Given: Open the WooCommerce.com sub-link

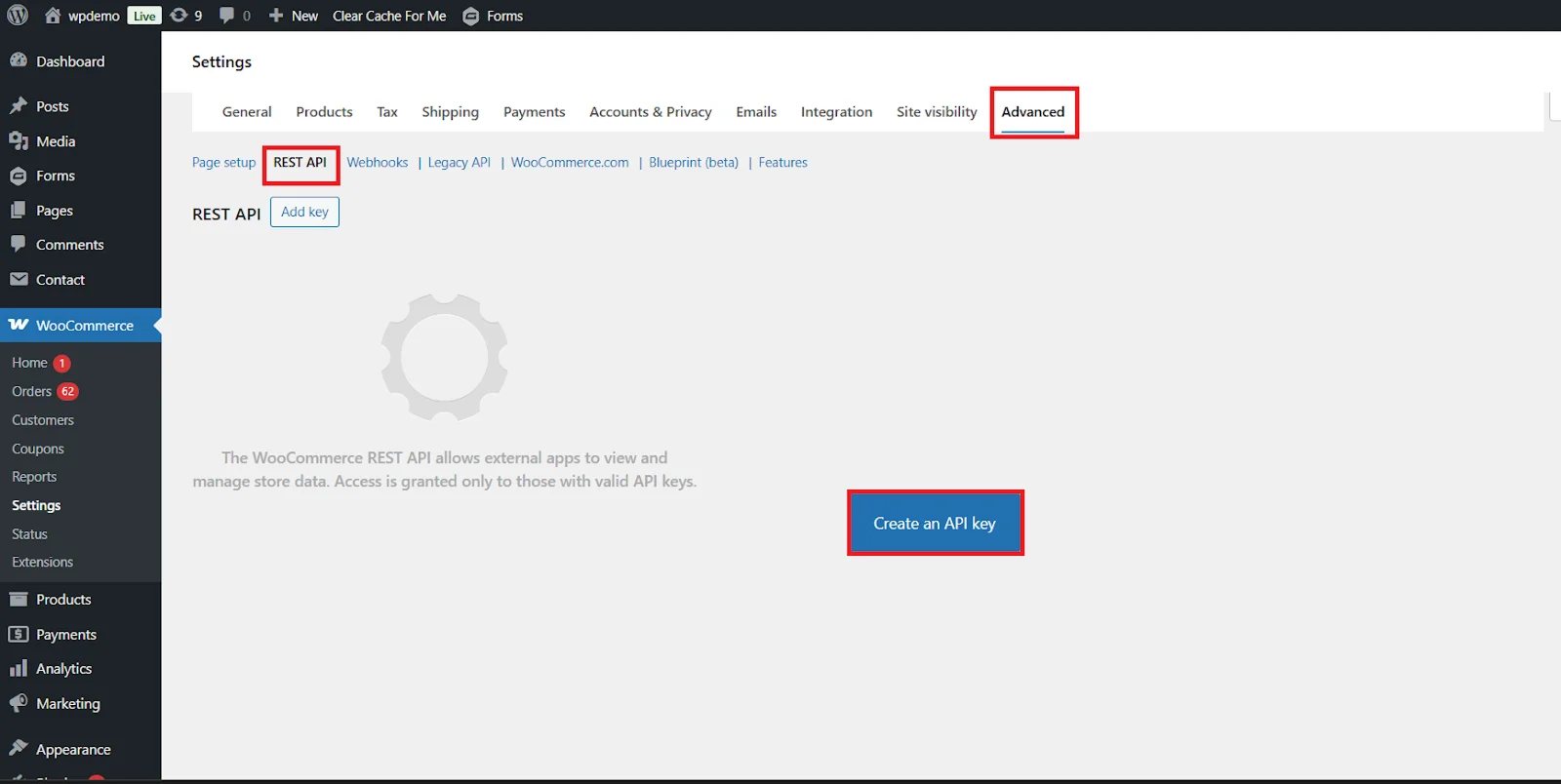Looking at the screenshot, I should pos(570,162).
